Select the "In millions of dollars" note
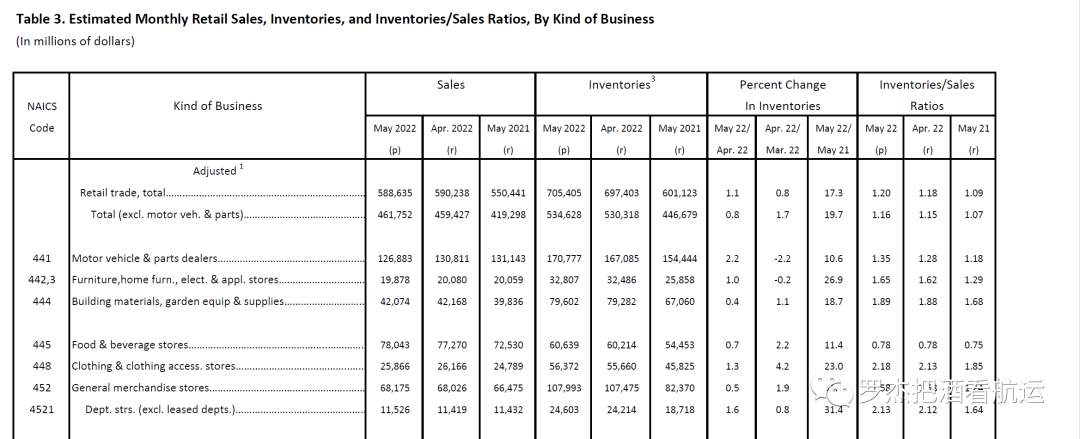This screenshot has height=439, width=1080. (x=76, y=41)
